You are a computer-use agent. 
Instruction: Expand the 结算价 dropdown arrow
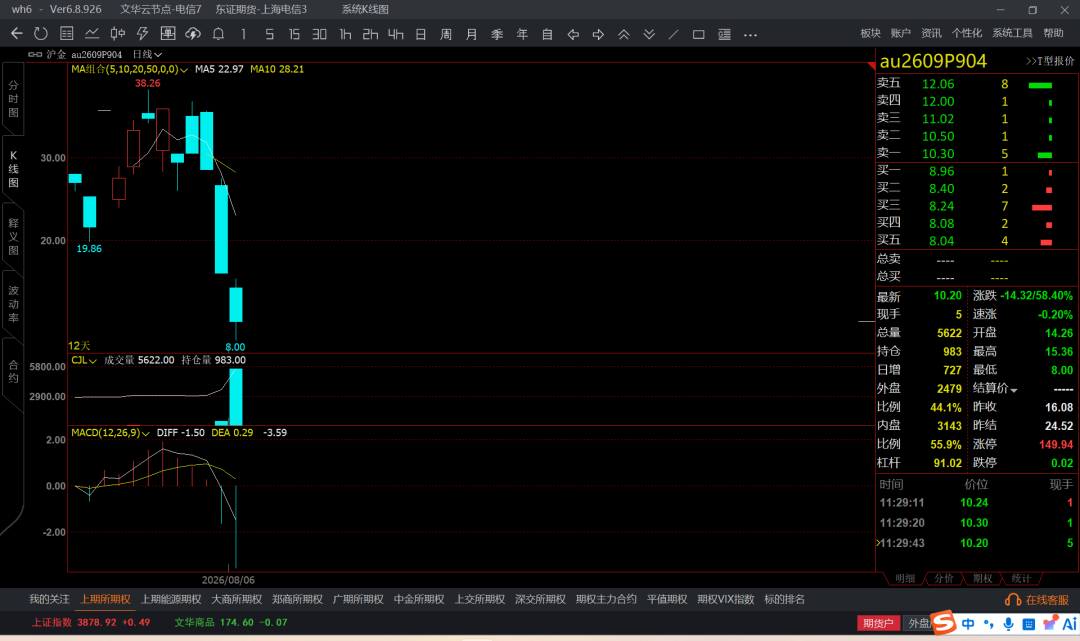pos(1014,390)
